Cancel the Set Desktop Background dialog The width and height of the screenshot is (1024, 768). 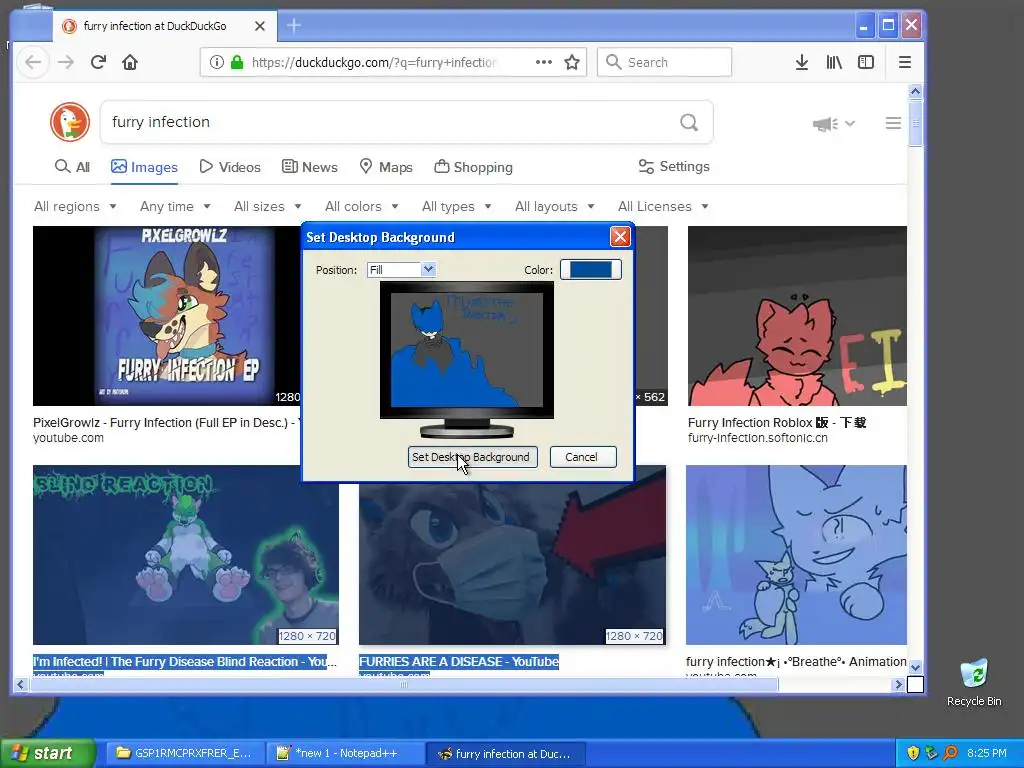pyautogui.click(x=583, y=457)
